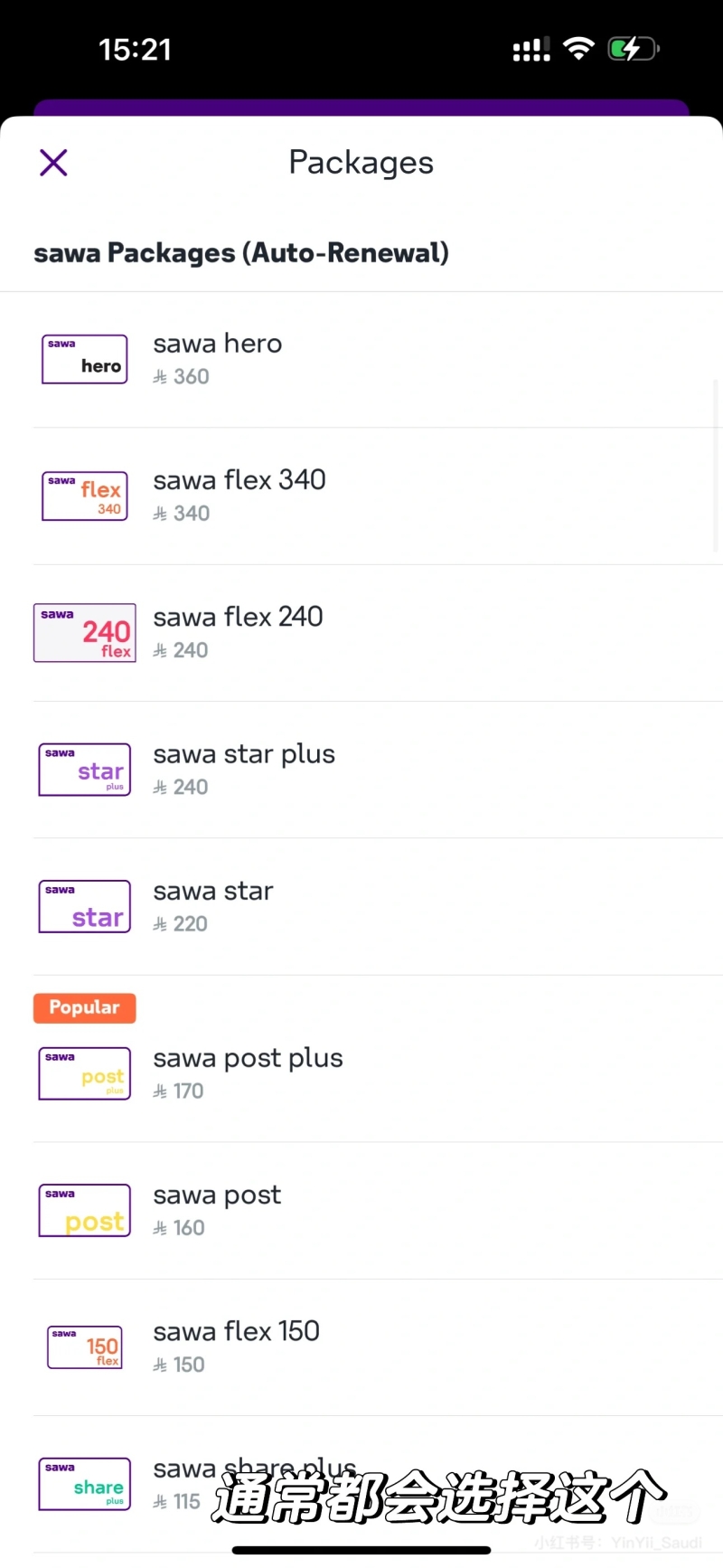
Task: Tap the sawa share plus badge icon
Action: point(85,1484)
